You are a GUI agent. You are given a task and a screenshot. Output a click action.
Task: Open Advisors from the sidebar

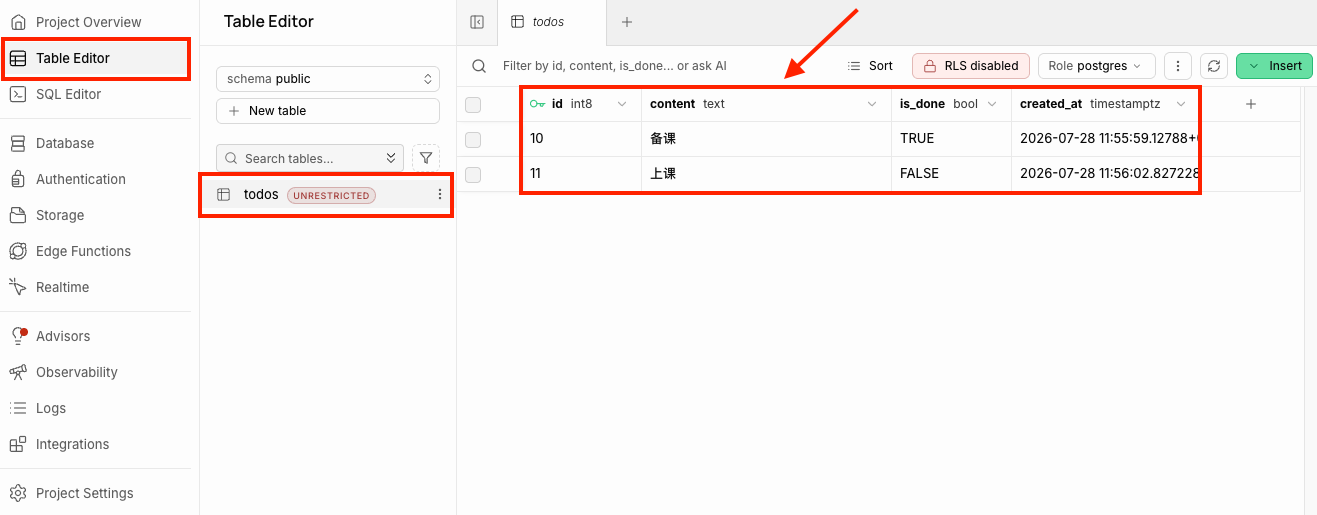click(x=63, y=336)
